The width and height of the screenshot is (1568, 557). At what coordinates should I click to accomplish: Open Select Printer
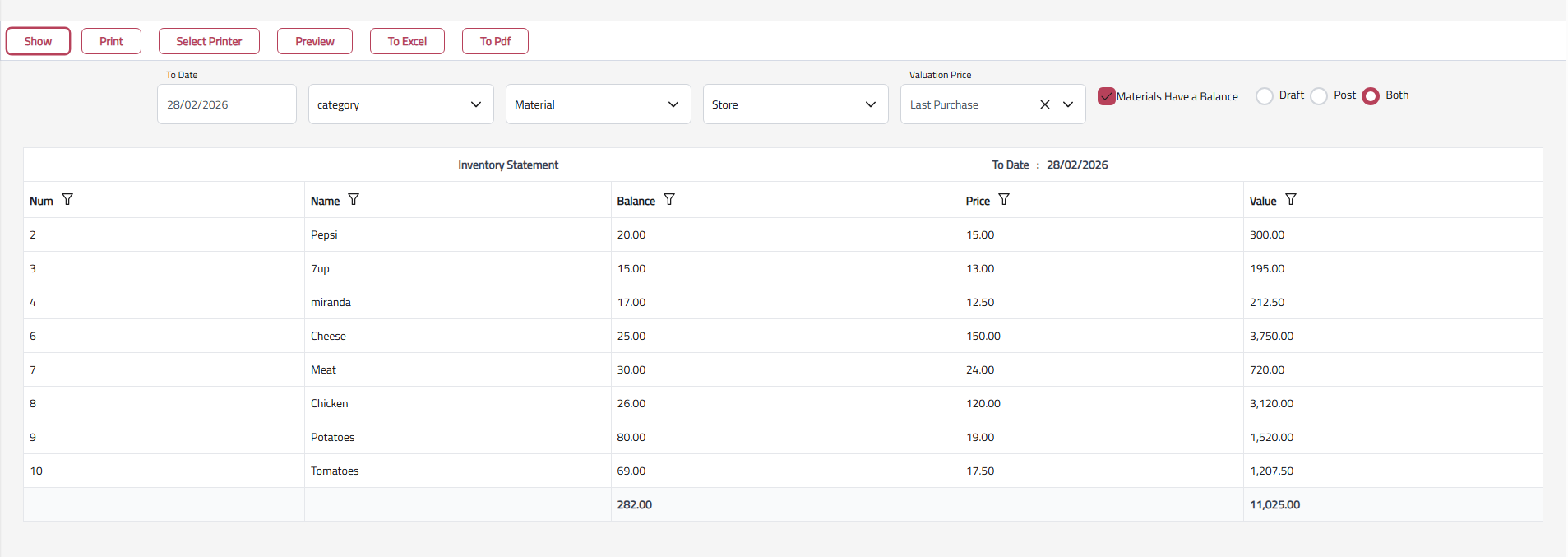(209, 41)
